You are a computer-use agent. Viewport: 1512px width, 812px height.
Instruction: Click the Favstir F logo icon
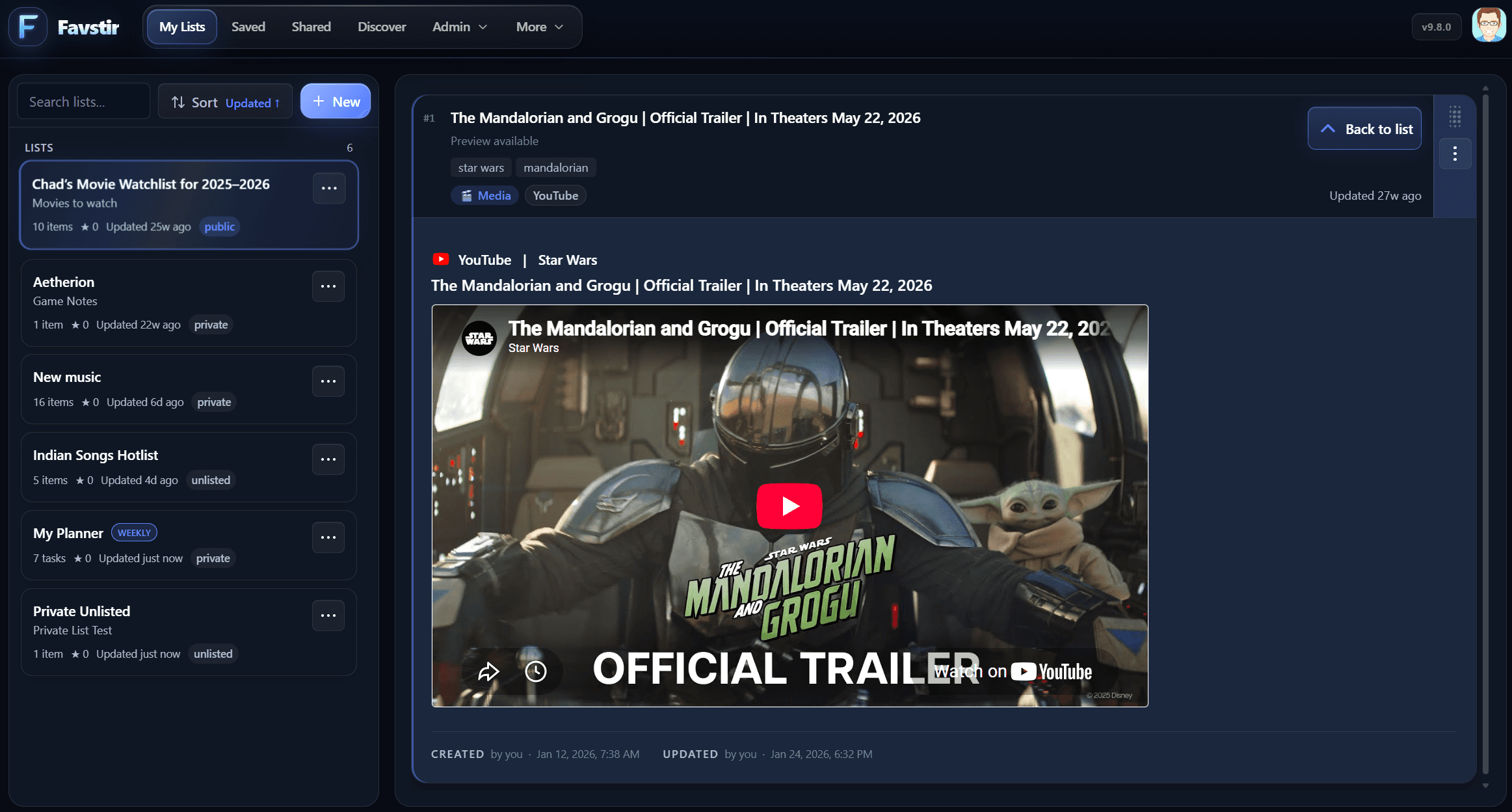(x=27, y=27)
